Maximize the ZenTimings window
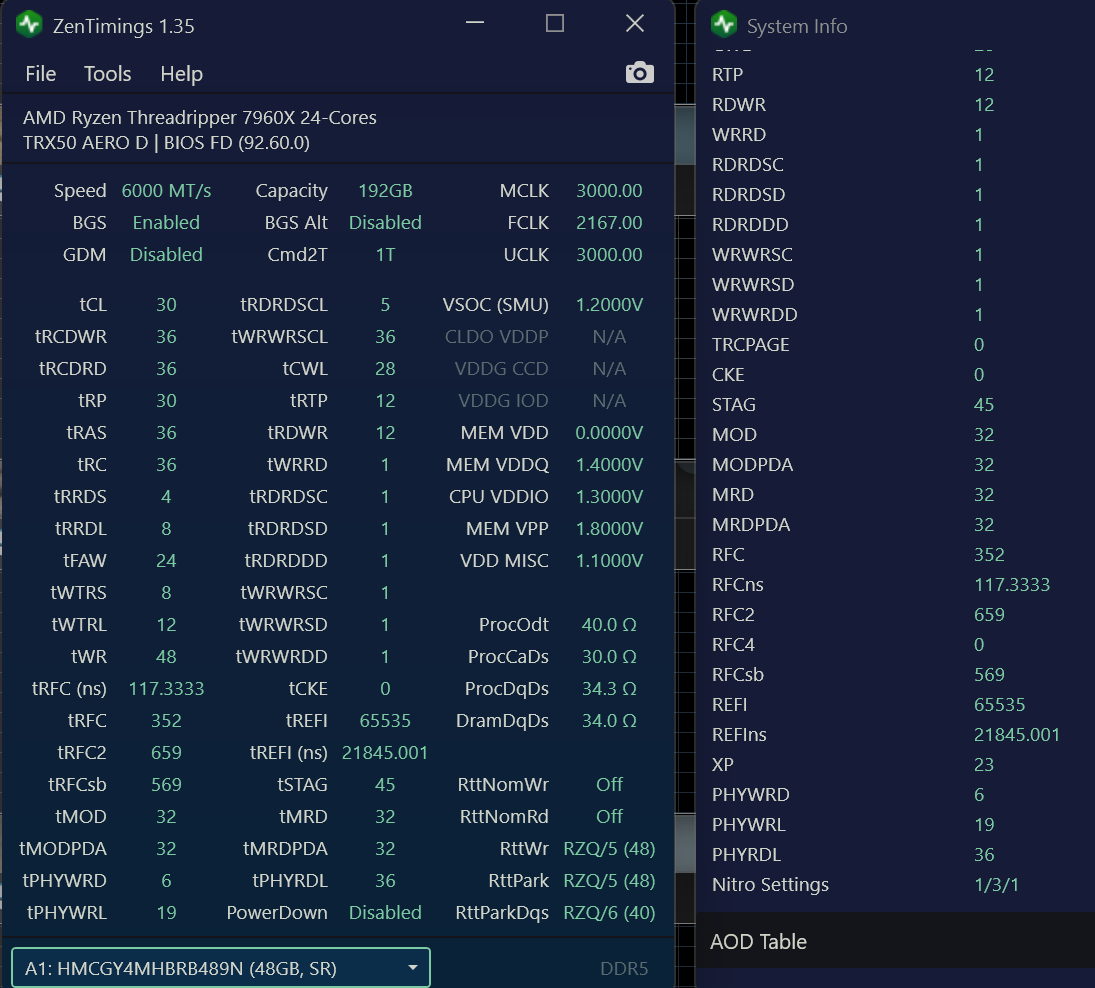Viewport: 1095px width, 988px height. click(x=555, y=24)
